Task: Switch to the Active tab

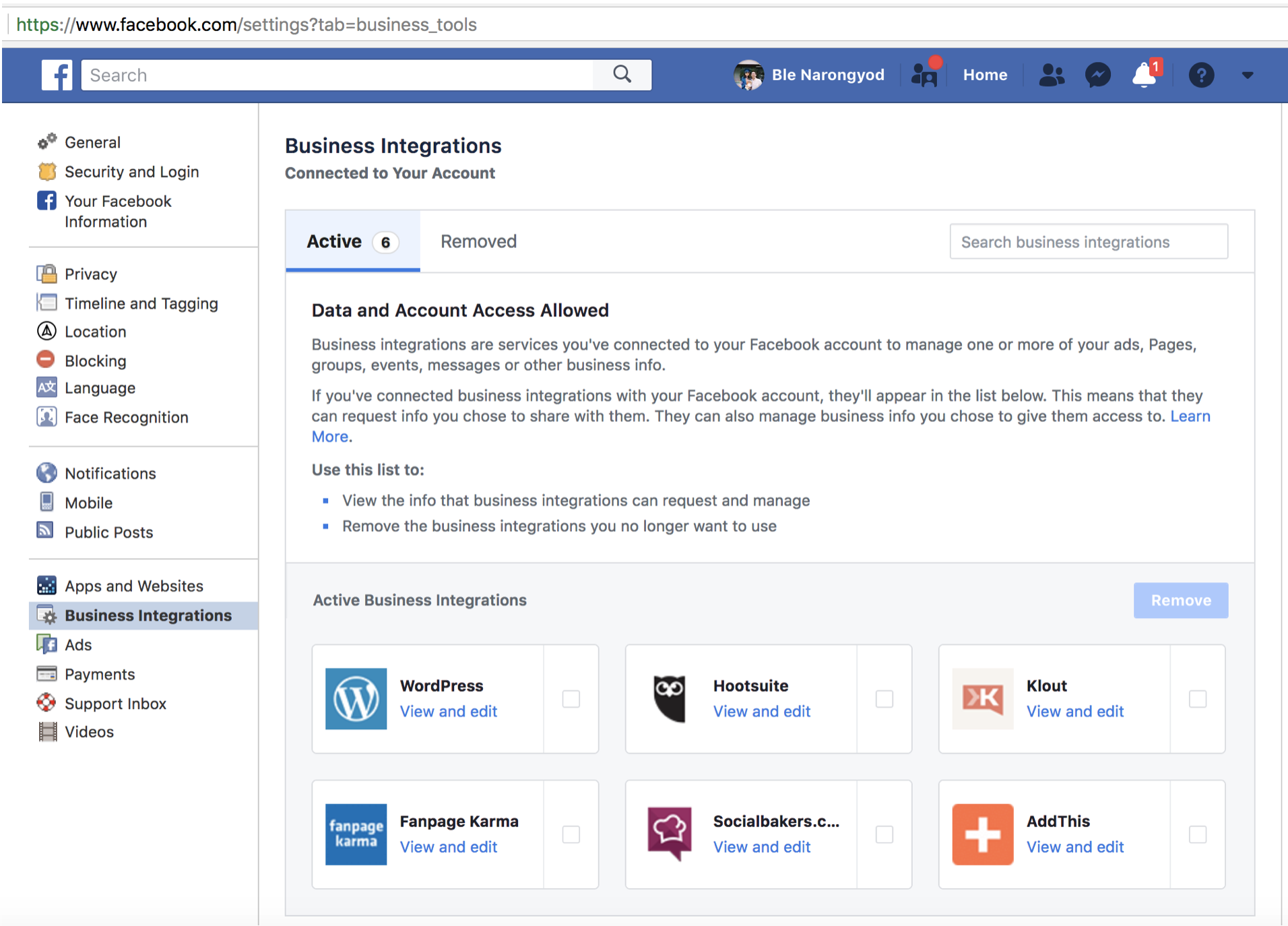Action: (352, 241)
